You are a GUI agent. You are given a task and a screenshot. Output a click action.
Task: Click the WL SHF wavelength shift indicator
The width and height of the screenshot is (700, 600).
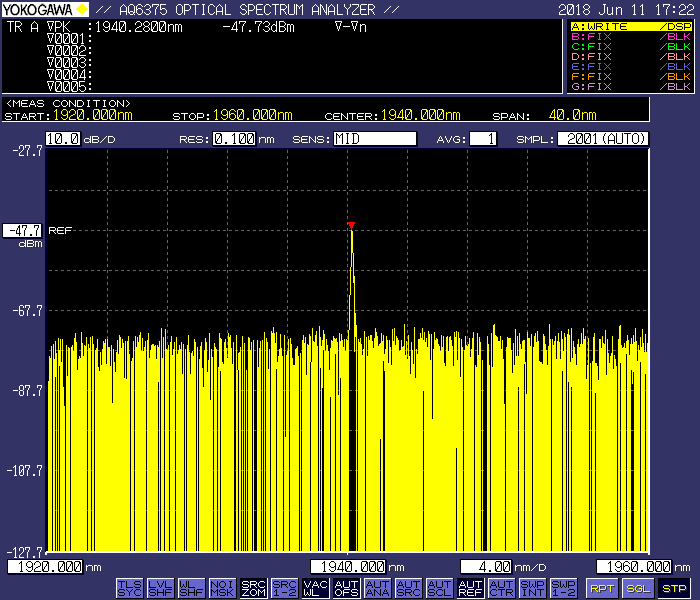click(191, 587)
